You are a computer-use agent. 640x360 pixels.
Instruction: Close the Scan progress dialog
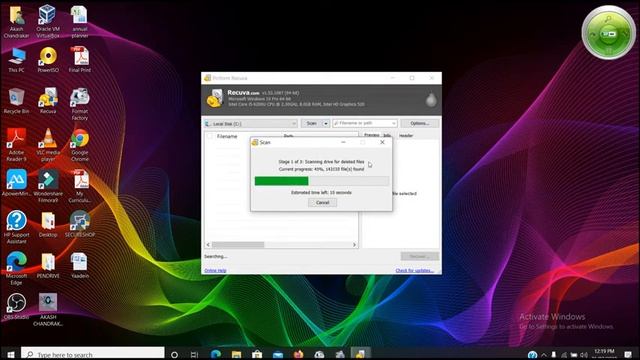tap(382, 142)
